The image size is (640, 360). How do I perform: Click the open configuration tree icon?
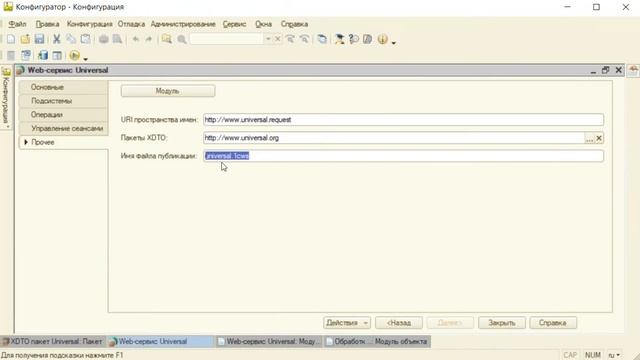tap(26, 55)
